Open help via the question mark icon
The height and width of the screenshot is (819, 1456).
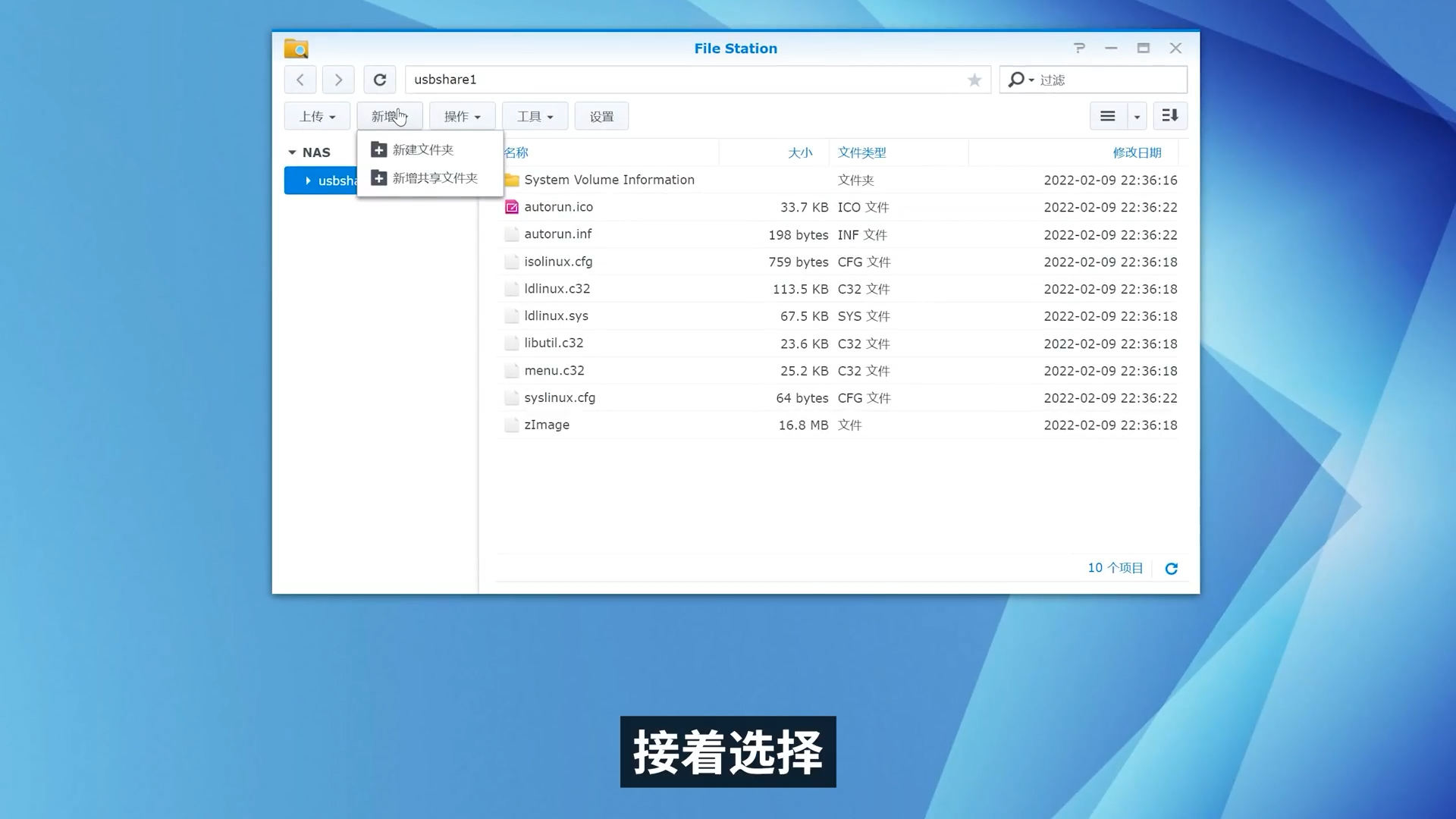coord(1079,48)
